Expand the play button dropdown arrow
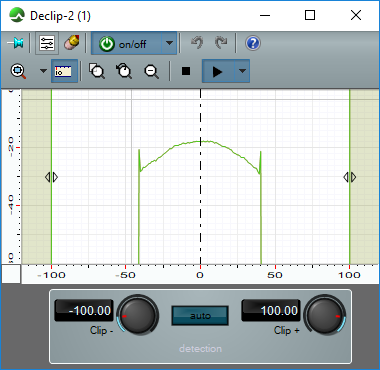Image resolution: width=380 pixels, height=370 pixels. coord(242,71)
